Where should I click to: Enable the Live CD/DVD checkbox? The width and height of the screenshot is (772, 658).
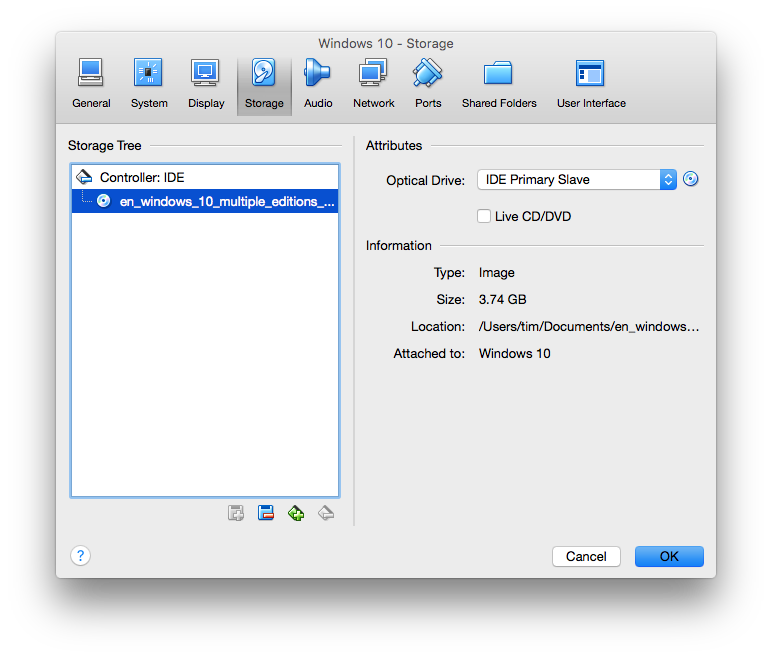pyautogui.click(x=484, y=216)
